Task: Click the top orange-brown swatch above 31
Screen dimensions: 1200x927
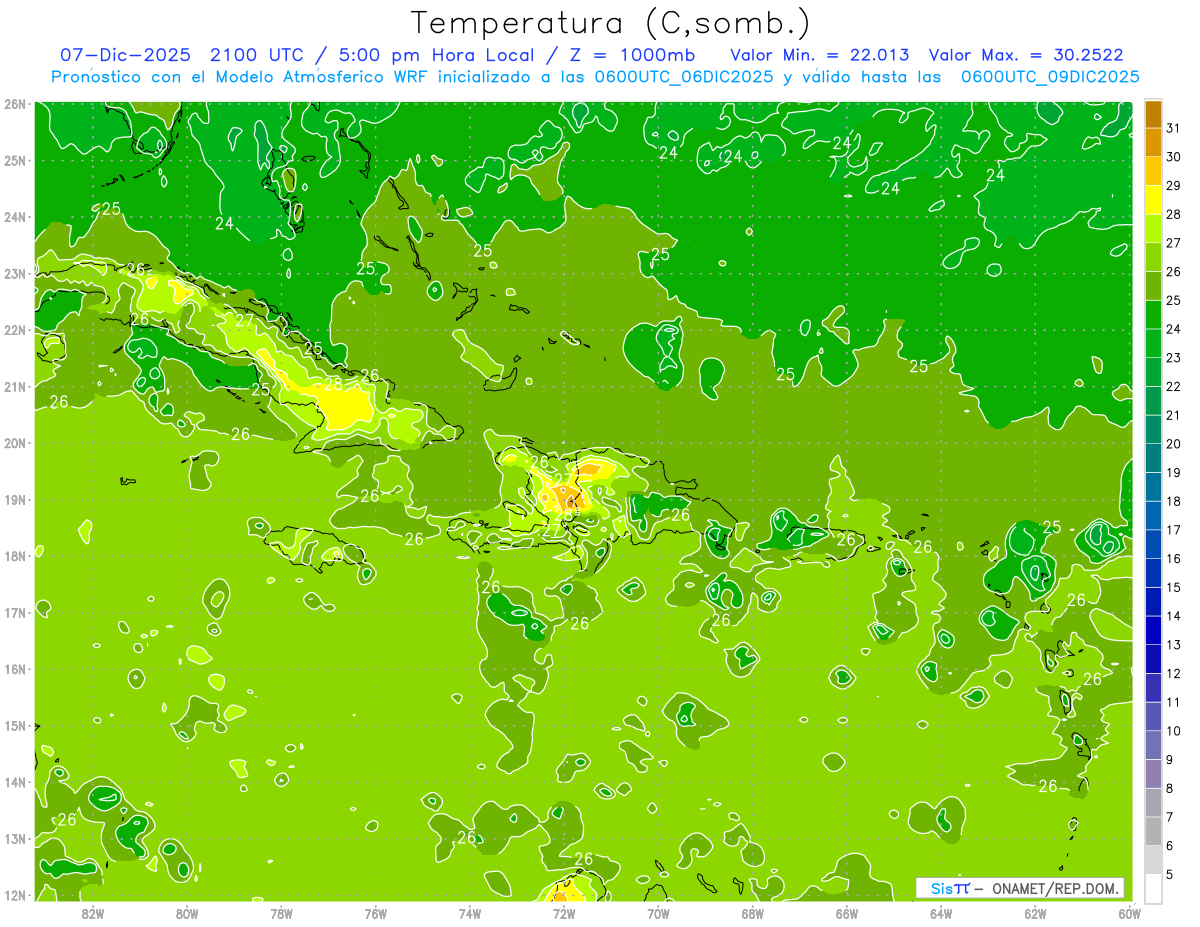Action: [x=1153, y=114]
